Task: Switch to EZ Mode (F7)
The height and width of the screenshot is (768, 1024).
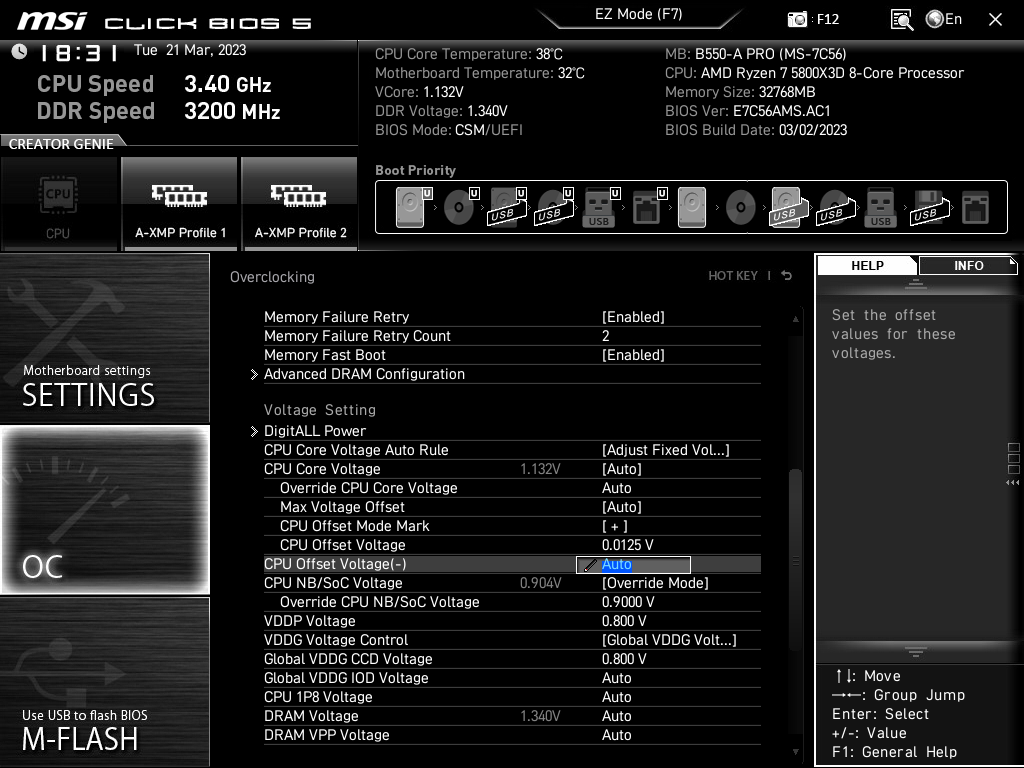Action: click(x=638, y=14)
